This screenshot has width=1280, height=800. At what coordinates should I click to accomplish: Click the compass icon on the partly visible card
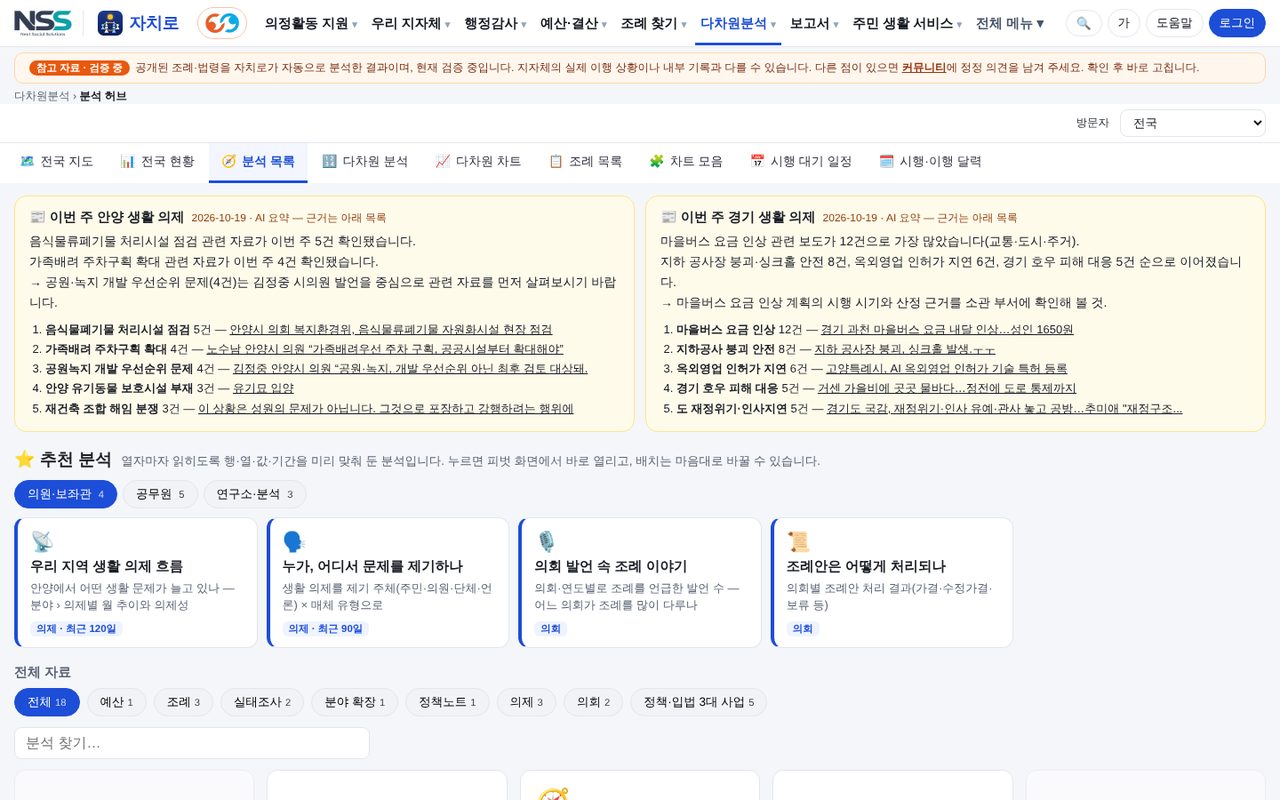pos(553,794)
